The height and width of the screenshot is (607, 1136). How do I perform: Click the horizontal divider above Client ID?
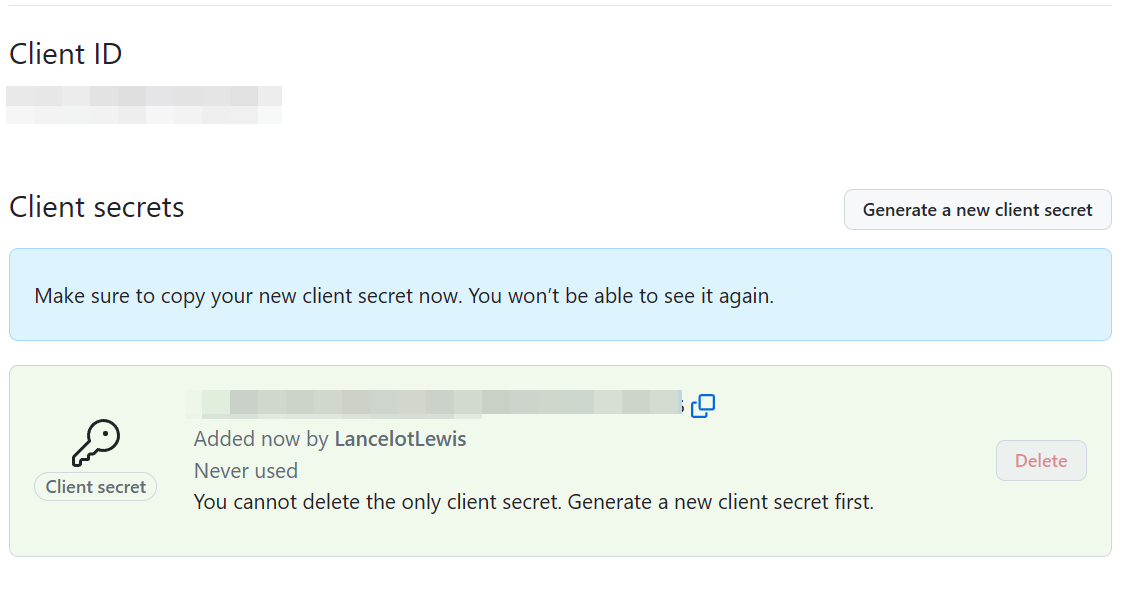[560, 6]
